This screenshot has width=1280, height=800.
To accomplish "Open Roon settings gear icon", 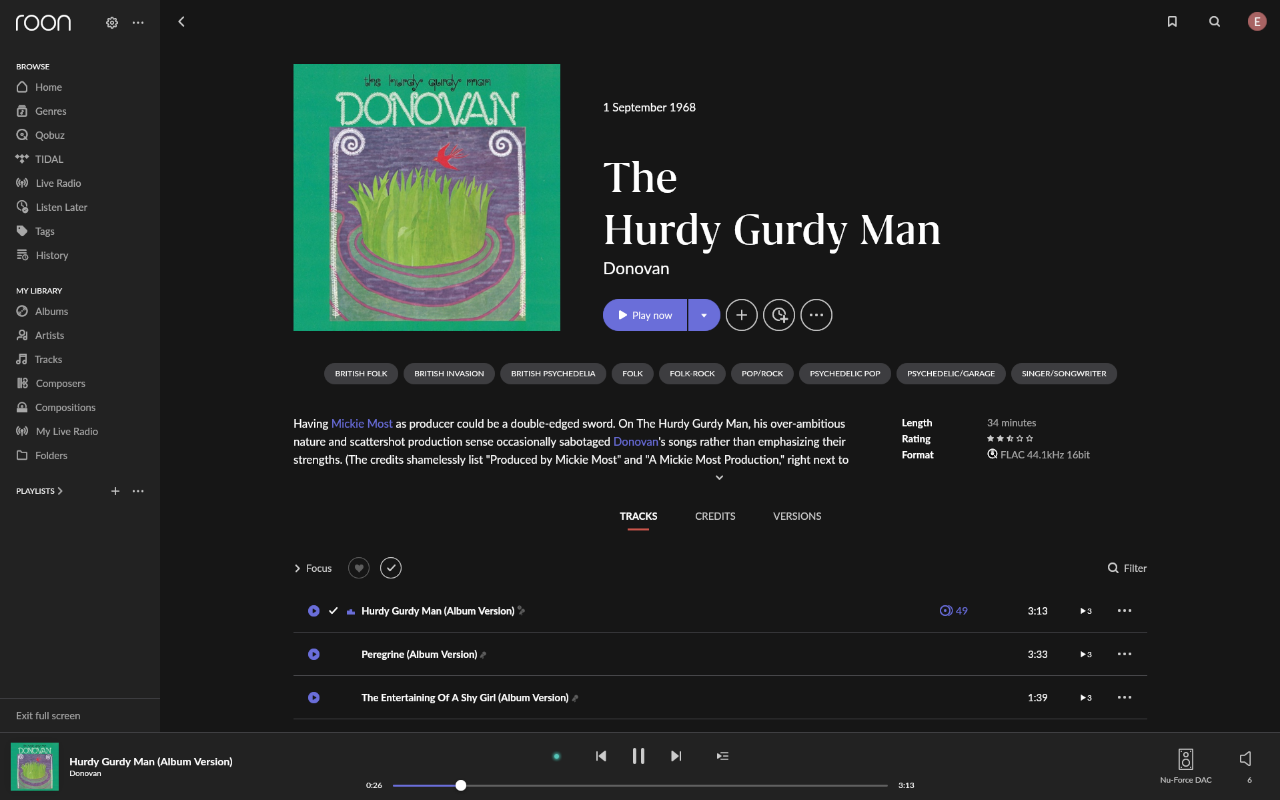I will pos(112,22).
